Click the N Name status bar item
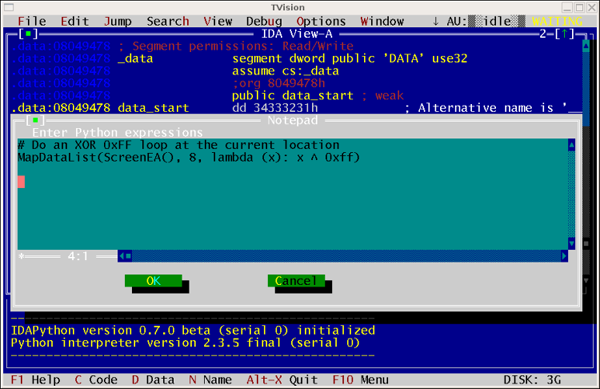Image resolution: width=600 pixels, height=389 pixels. [210, 380]
